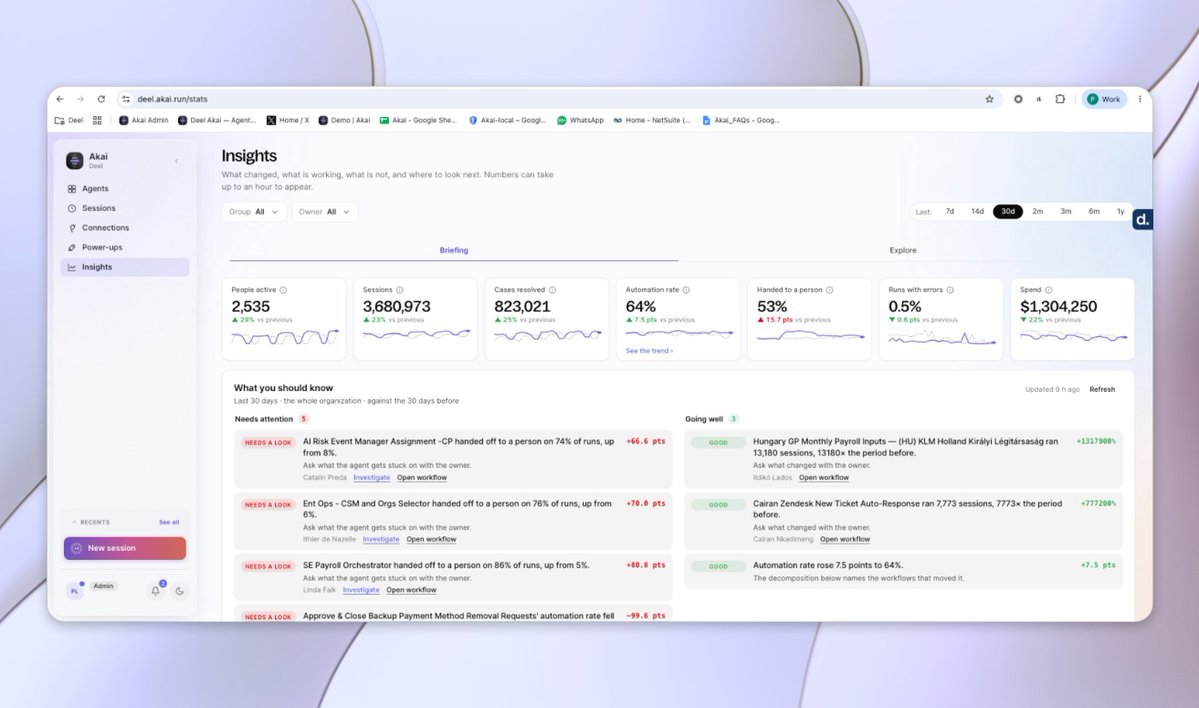1199x708 pixels.
Task: Select the 1y time range
Action: click(x=1120, y=212)
